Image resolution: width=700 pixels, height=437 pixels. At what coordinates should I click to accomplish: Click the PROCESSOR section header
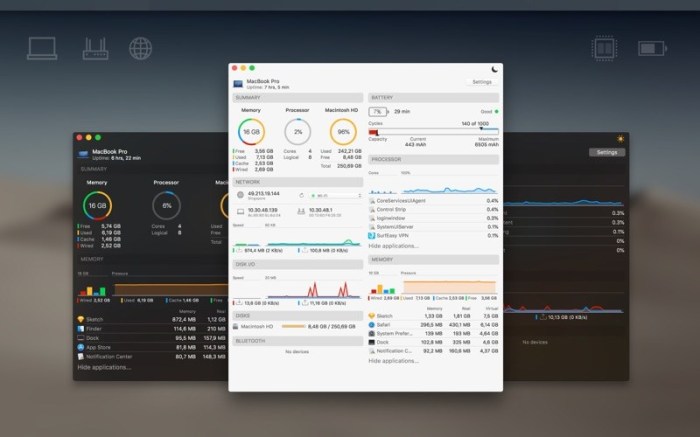coord(433,159)
